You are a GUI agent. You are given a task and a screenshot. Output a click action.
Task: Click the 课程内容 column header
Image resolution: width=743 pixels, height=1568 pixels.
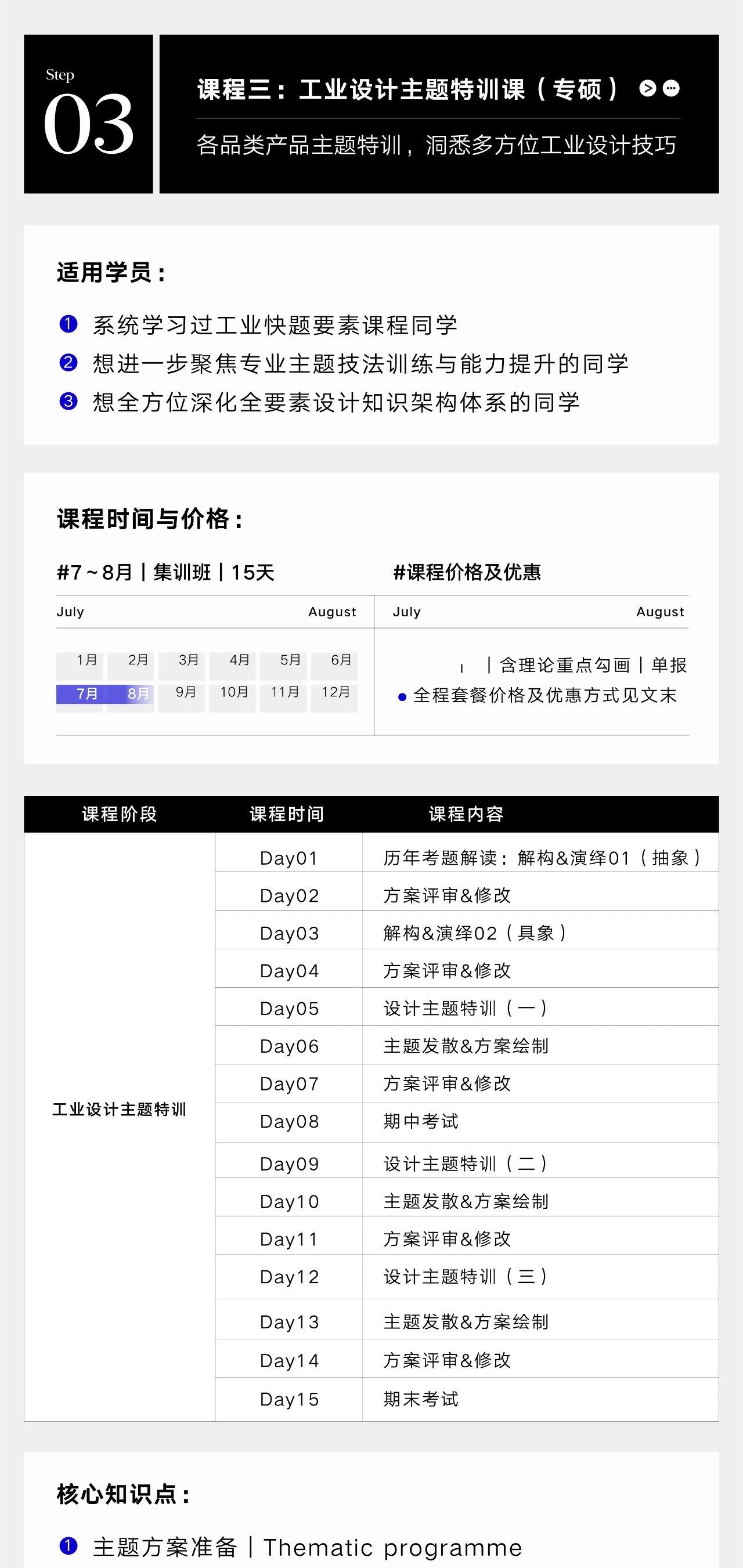(x=466, y=814)
